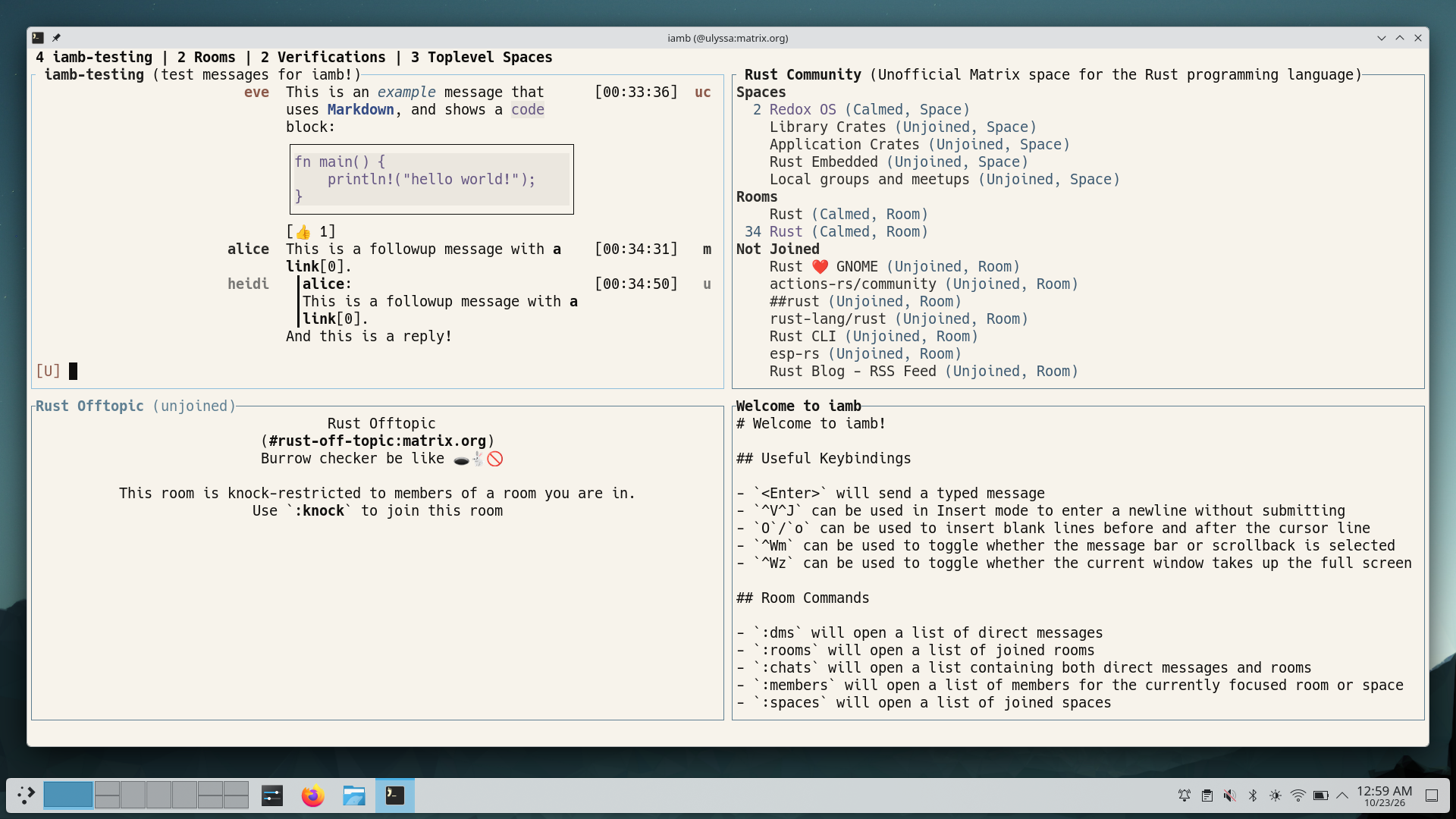Click the fn main code block
This screenshot has width=1456, height=819.
tap(431, 179)
